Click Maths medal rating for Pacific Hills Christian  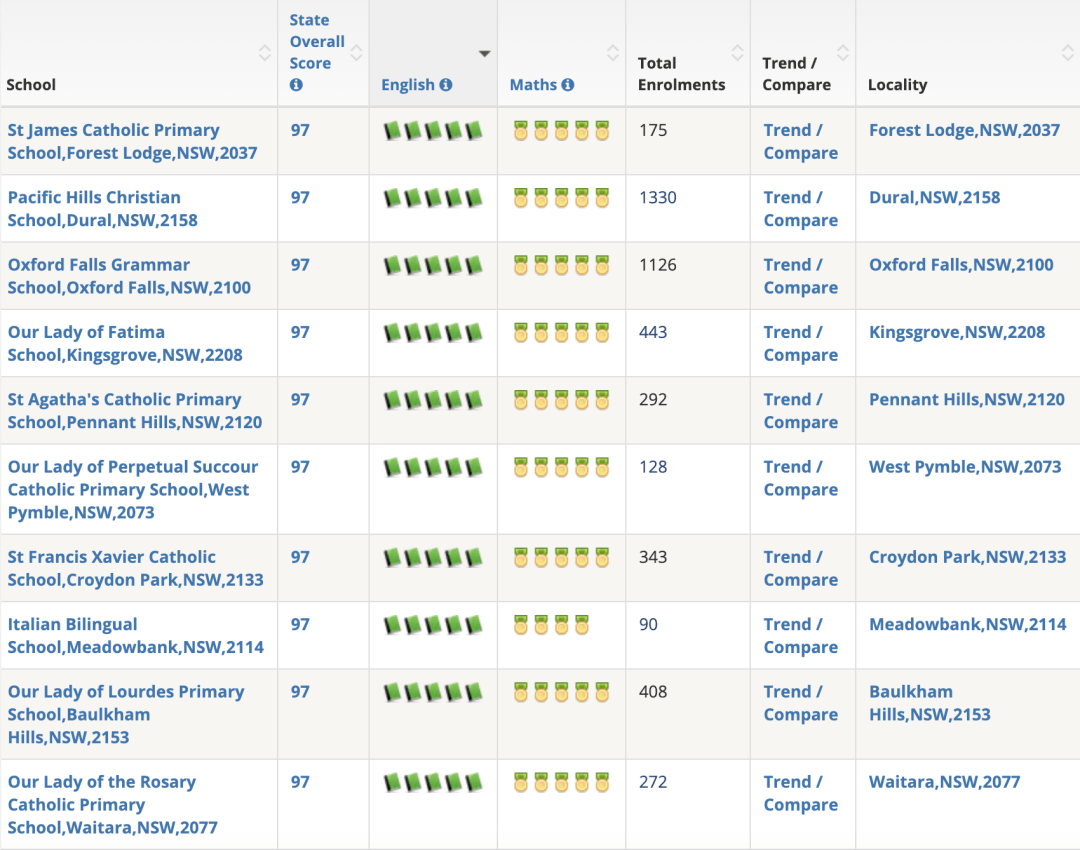tap(561, 198)
